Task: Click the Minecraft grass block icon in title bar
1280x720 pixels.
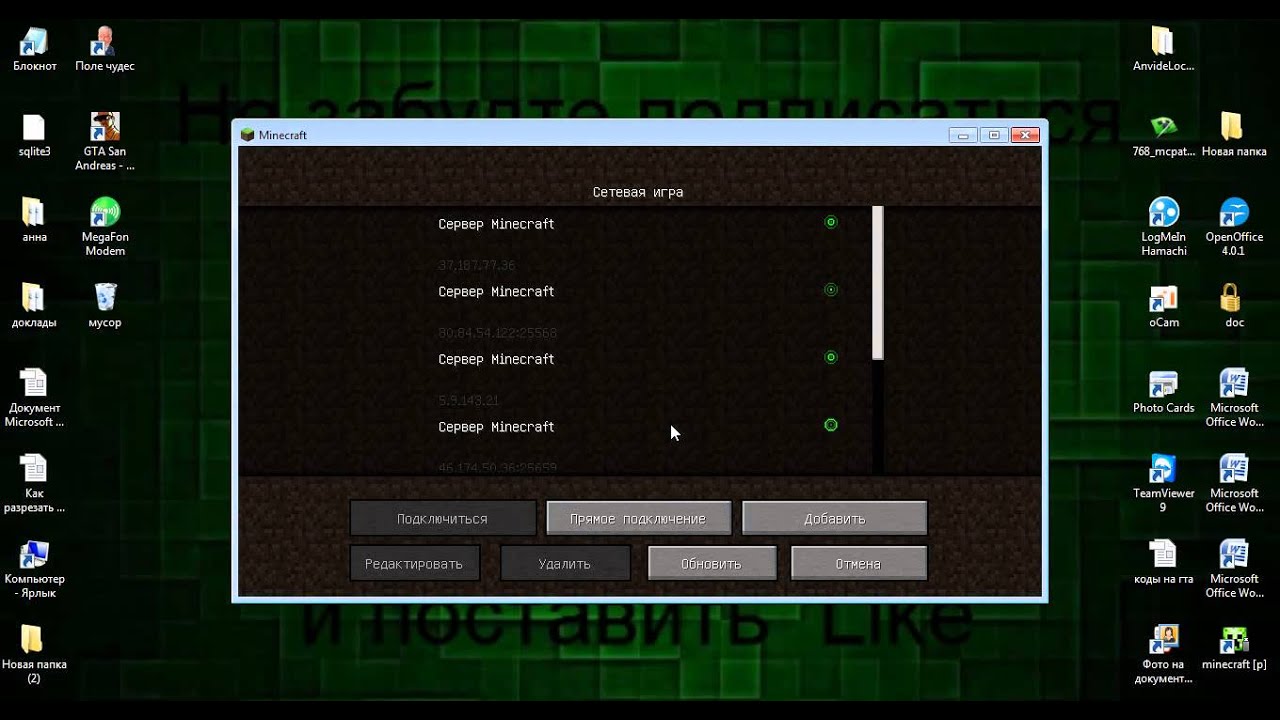Action: click(x=248, y=134)
